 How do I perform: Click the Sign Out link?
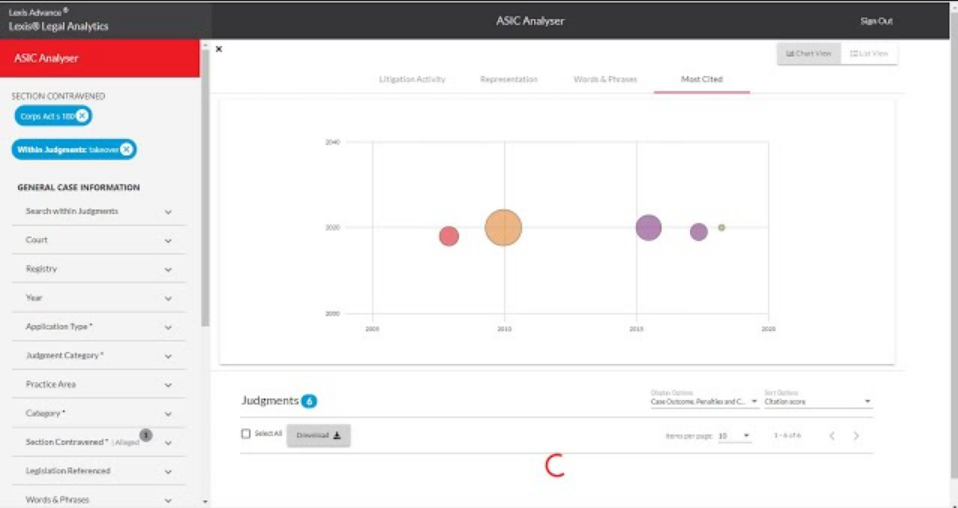pyautogui.click(x=876, y=21)
